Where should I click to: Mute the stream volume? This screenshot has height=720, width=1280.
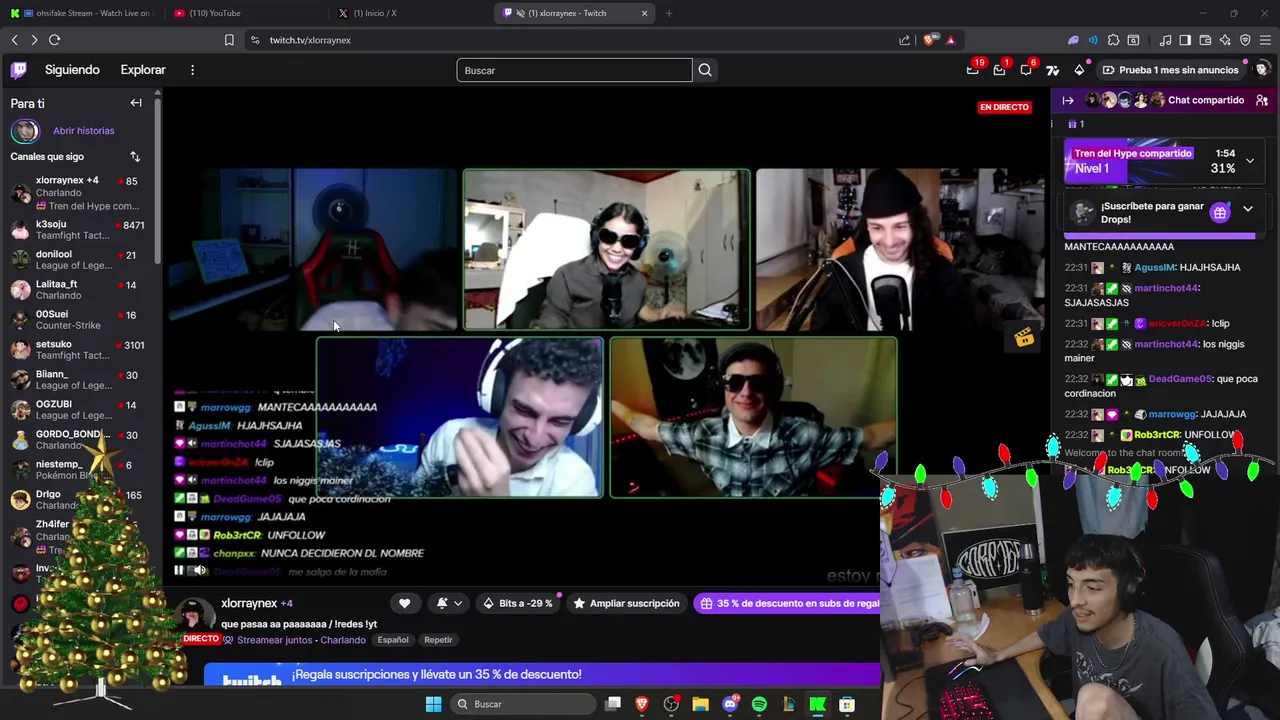coord(199,570)
